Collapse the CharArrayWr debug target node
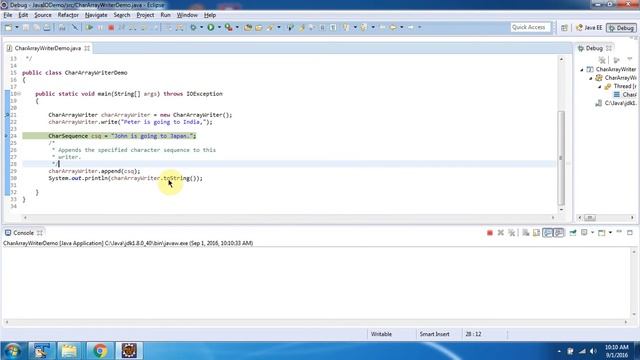The width and height of the screenshot is (640, 360). (591, 78)
